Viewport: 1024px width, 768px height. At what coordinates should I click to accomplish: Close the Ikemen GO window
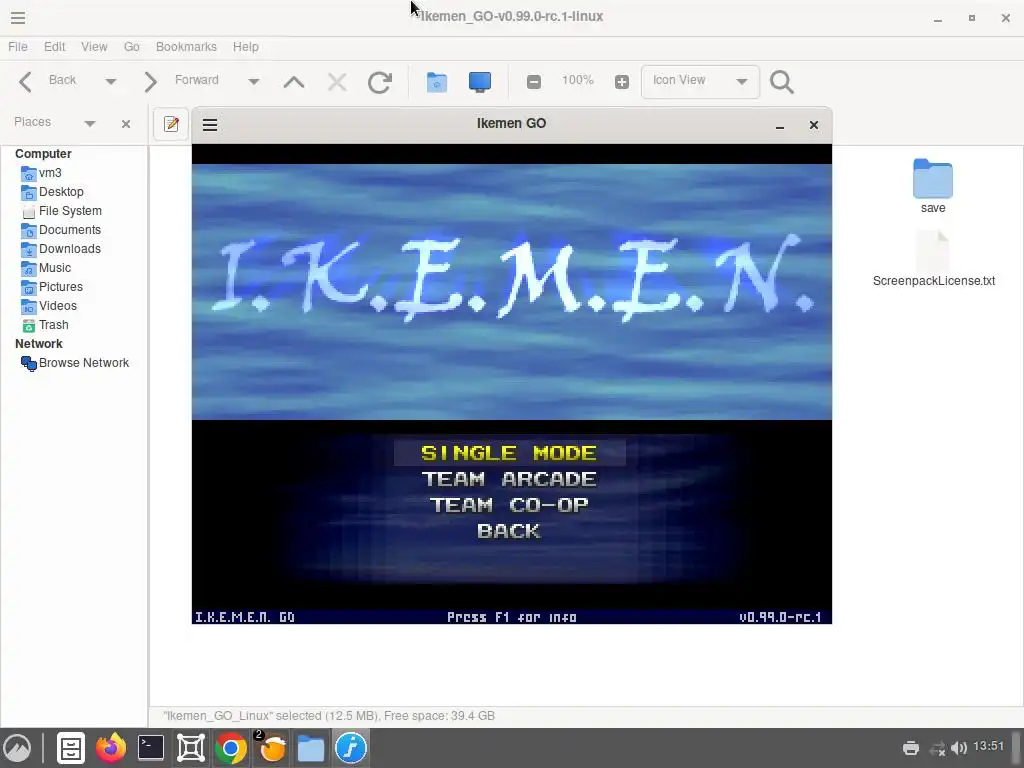pos(814,125)
